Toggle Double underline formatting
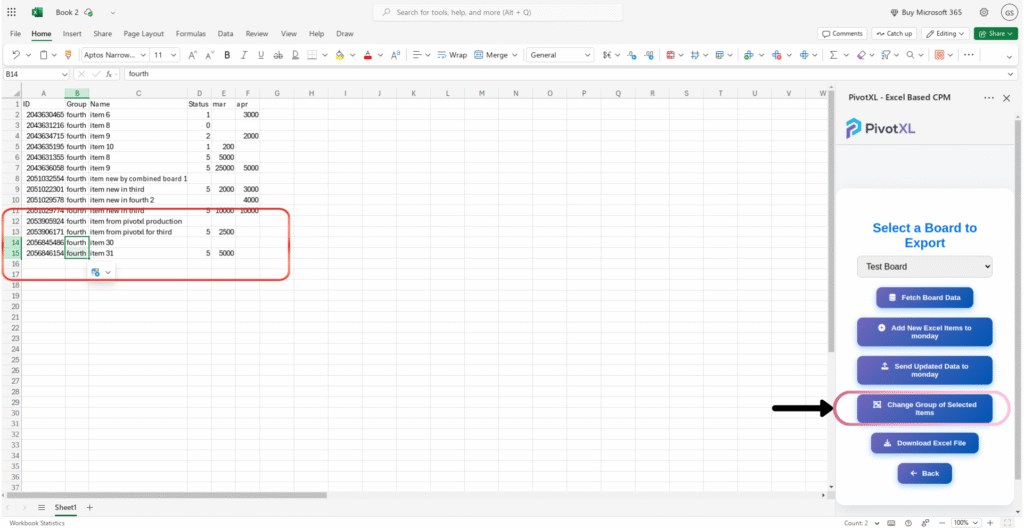 (x=295, y=55)
